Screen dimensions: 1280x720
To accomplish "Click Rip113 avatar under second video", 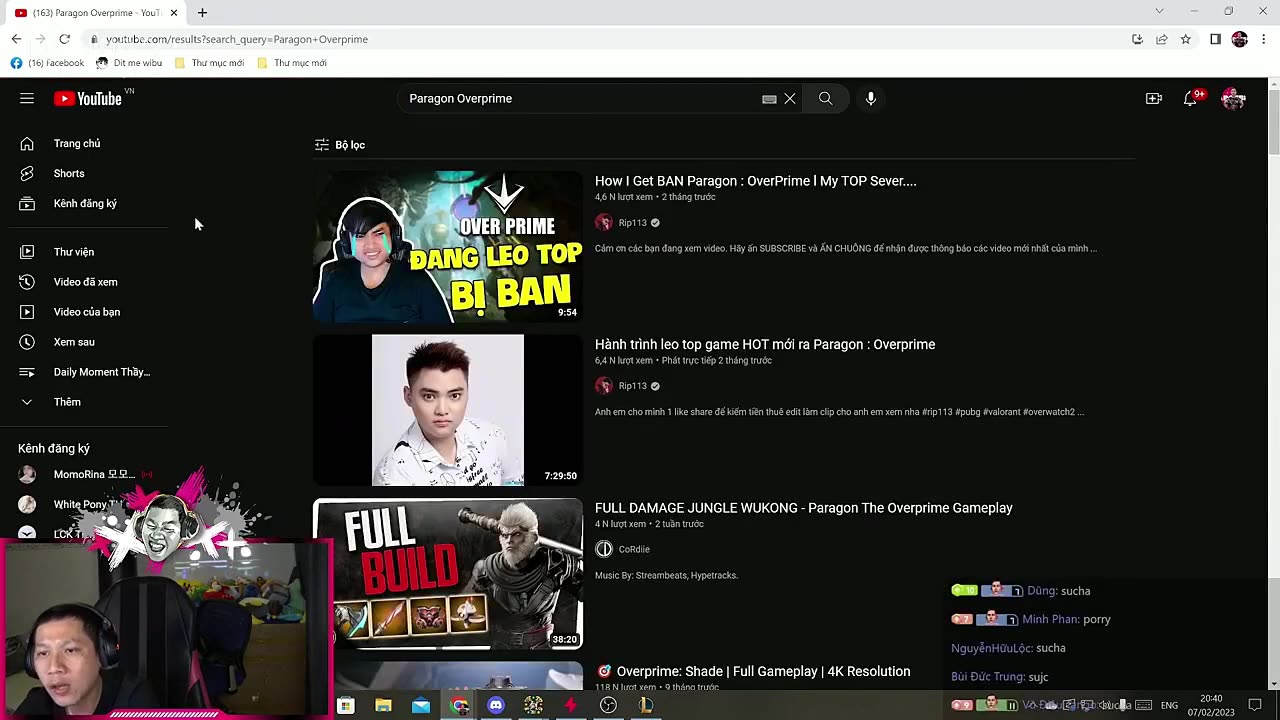I will tap(604, 386).
